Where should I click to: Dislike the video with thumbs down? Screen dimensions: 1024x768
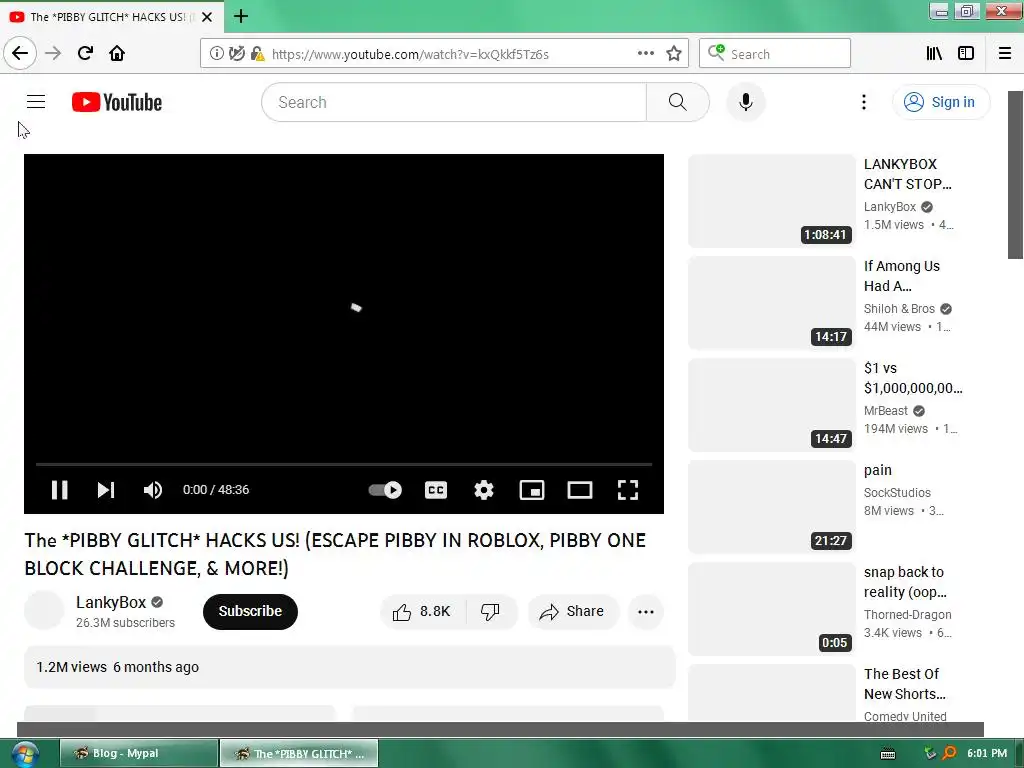click(491, 611)
